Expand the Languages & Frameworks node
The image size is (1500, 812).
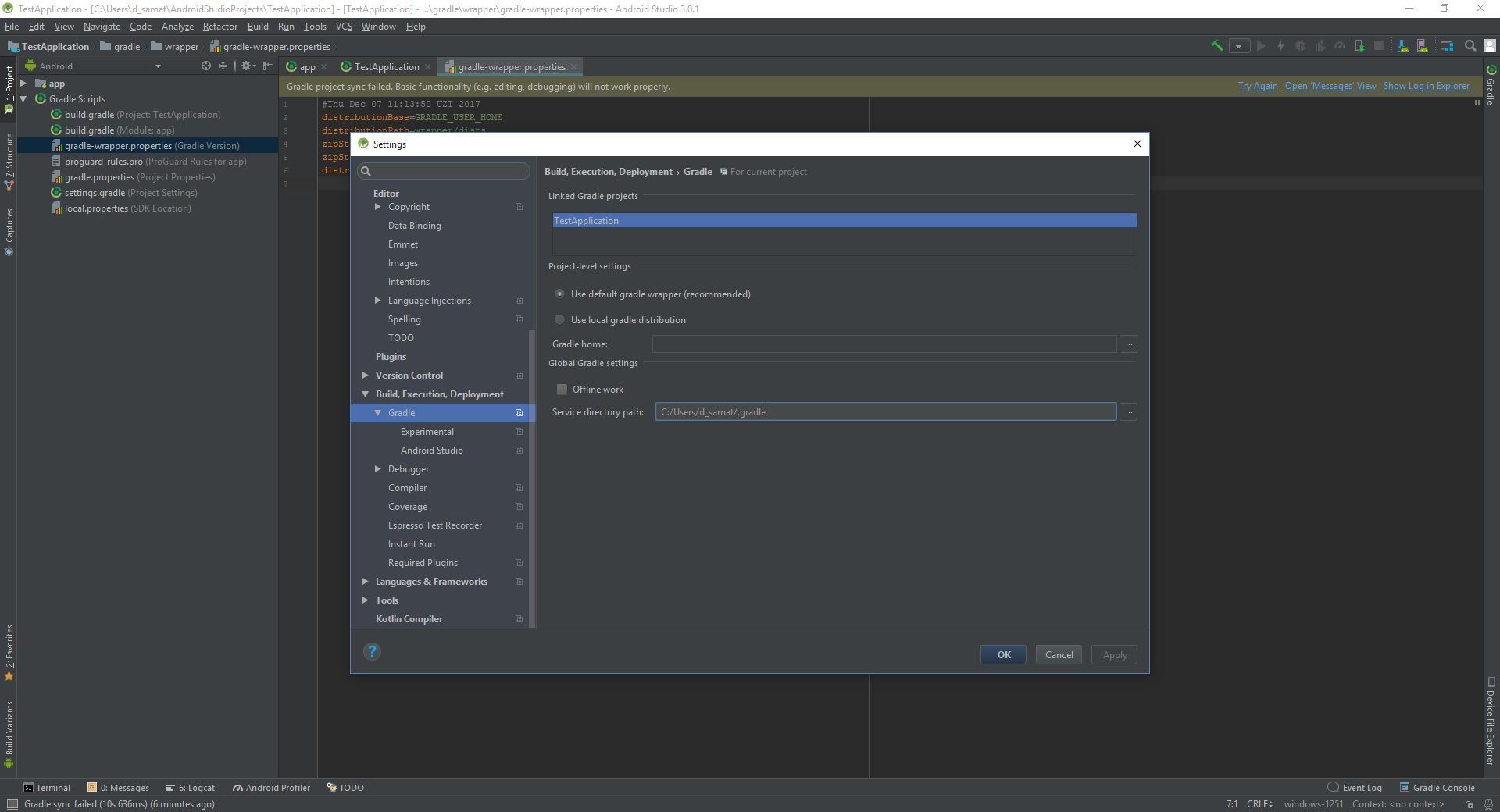[365, 582]
